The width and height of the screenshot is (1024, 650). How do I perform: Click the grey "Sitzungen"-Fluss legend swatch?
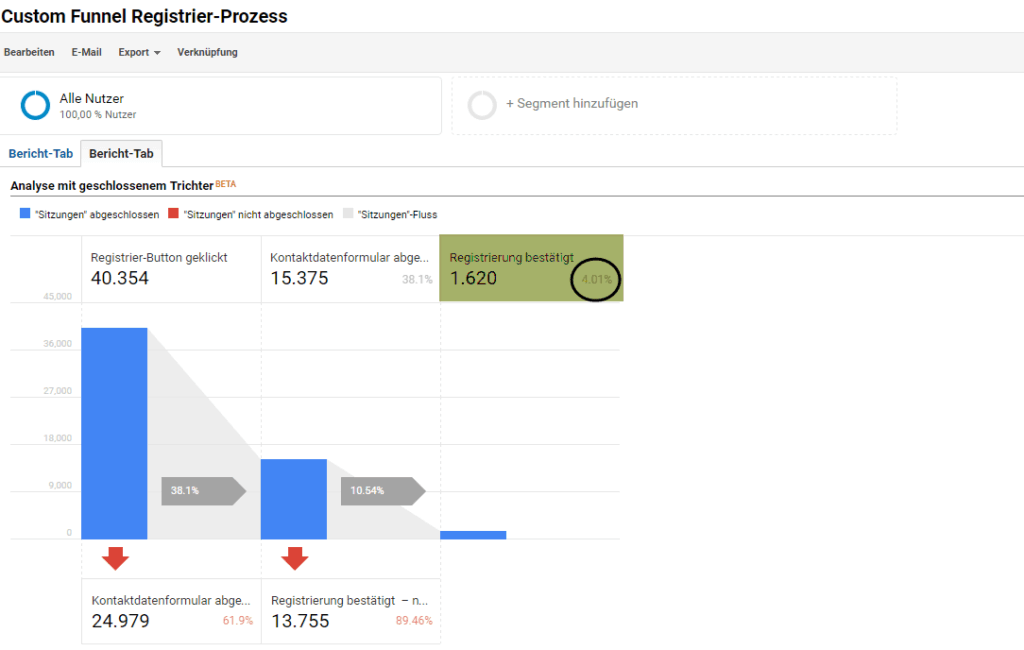[348, 214]
